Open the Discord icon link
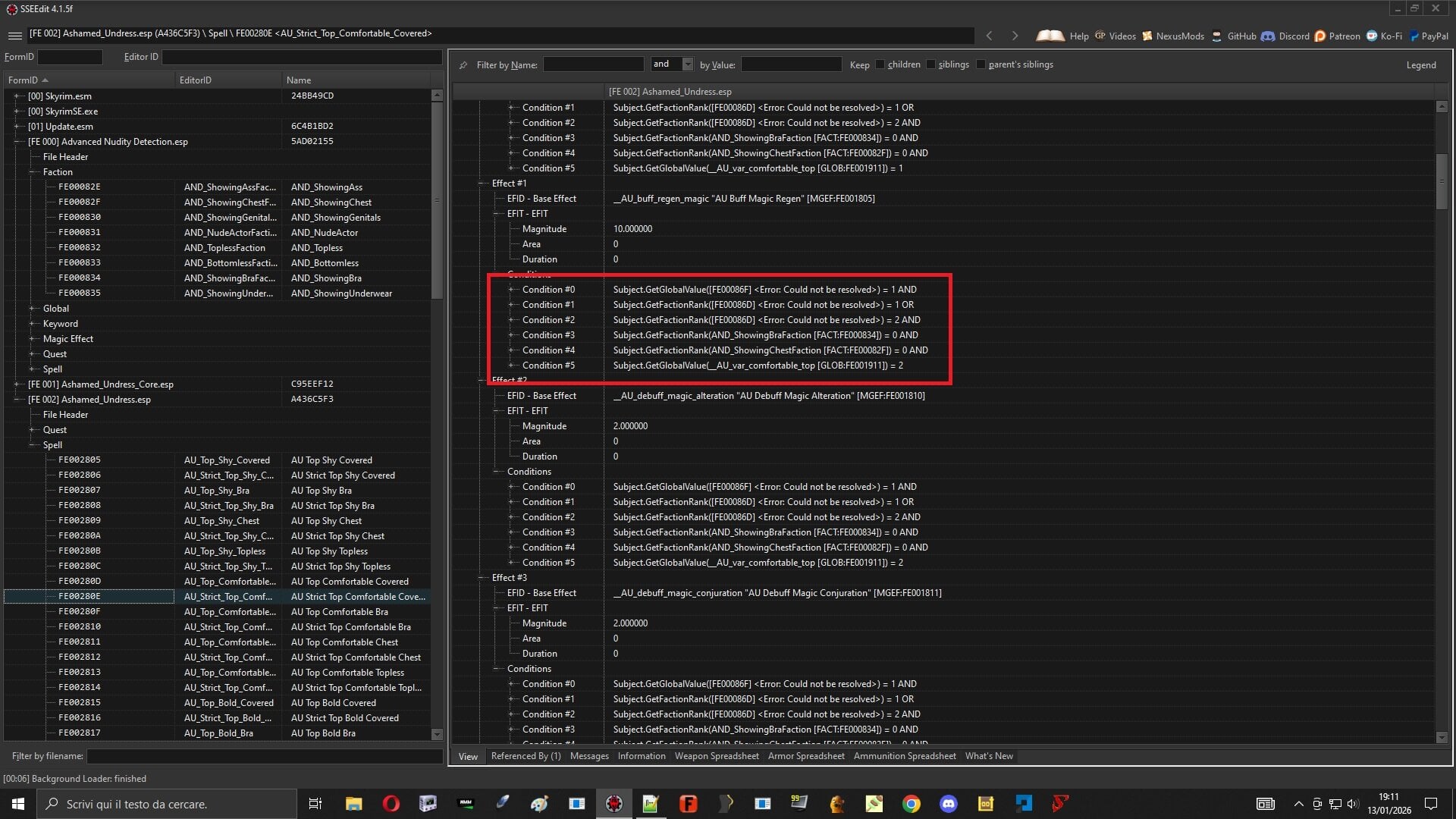This screenshot has height=819, width=1456. click(1268, 36)
